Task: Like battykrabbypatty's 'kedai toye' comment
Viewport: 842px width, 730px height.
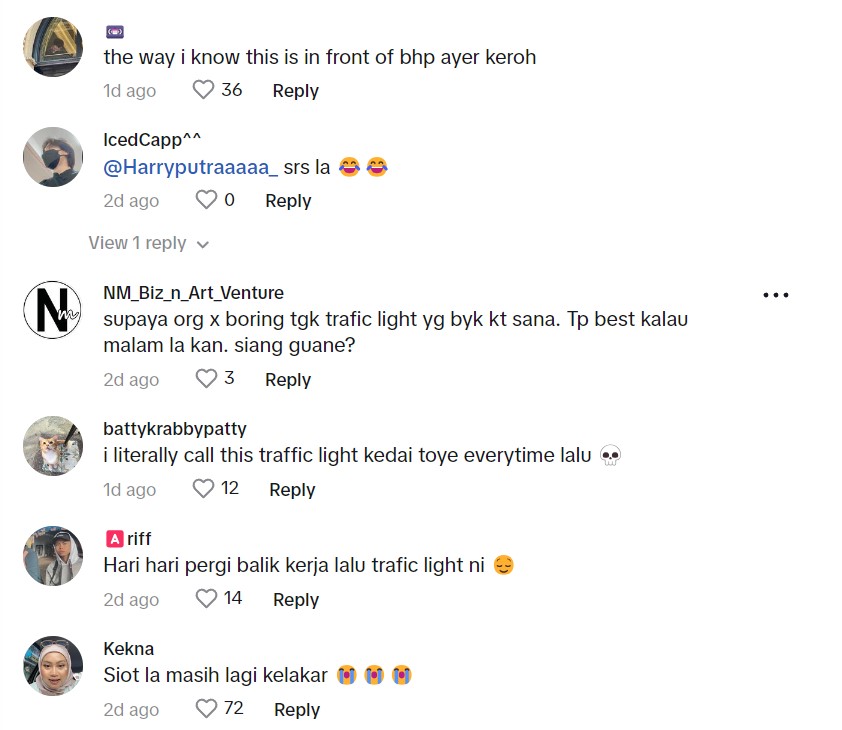Action: (203, 489)
